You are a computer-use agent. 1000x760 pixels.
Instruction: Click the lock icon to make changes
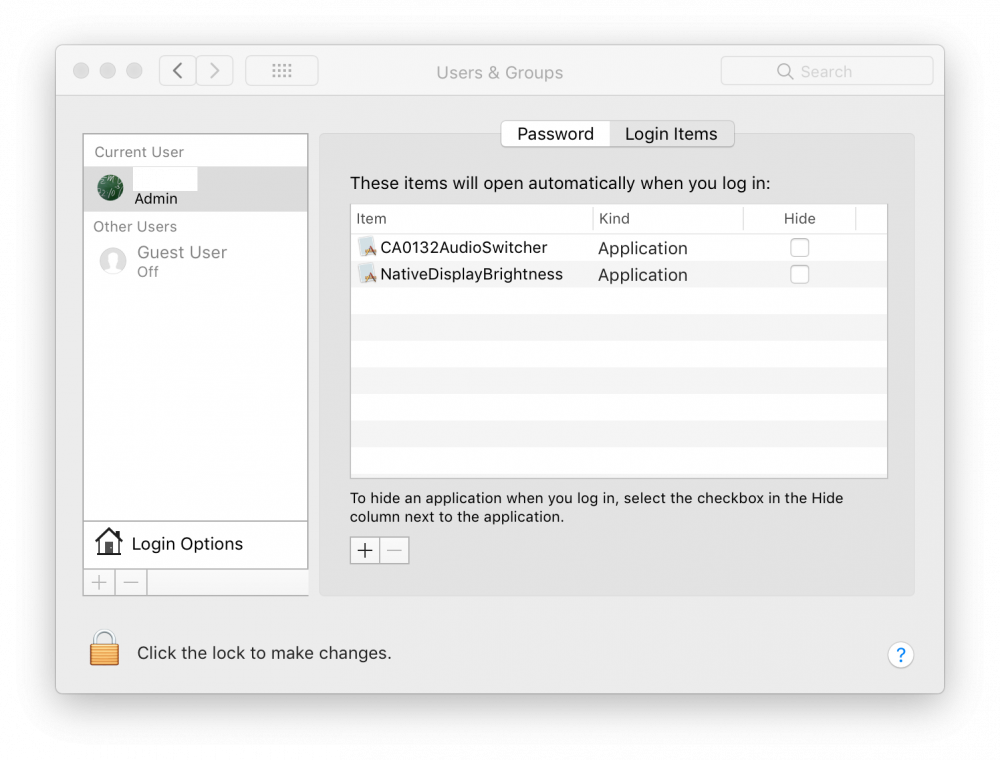pos(104,648)
